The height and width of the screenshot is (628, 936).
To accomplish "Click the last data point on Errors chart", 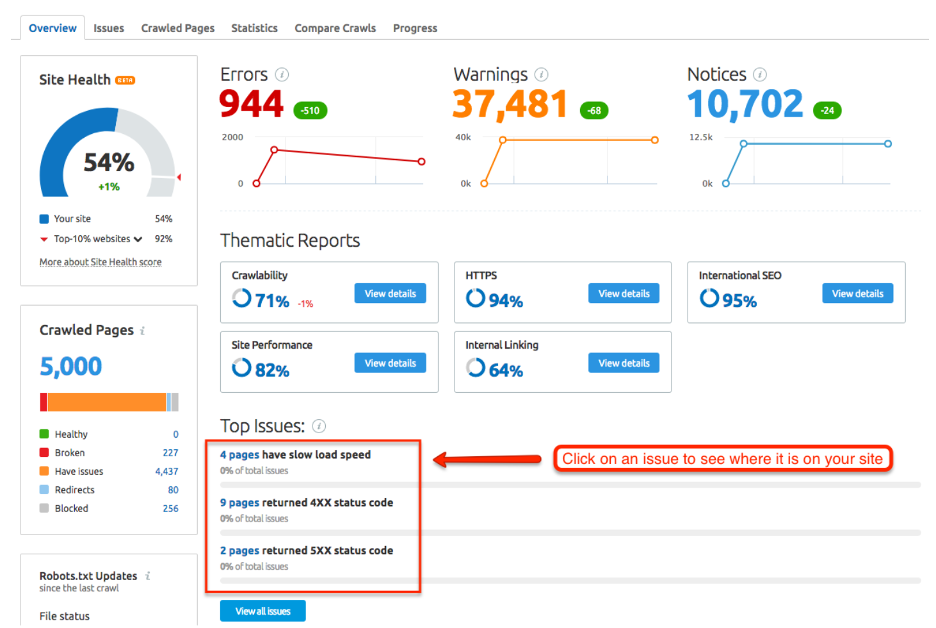I will coord(421,161).
